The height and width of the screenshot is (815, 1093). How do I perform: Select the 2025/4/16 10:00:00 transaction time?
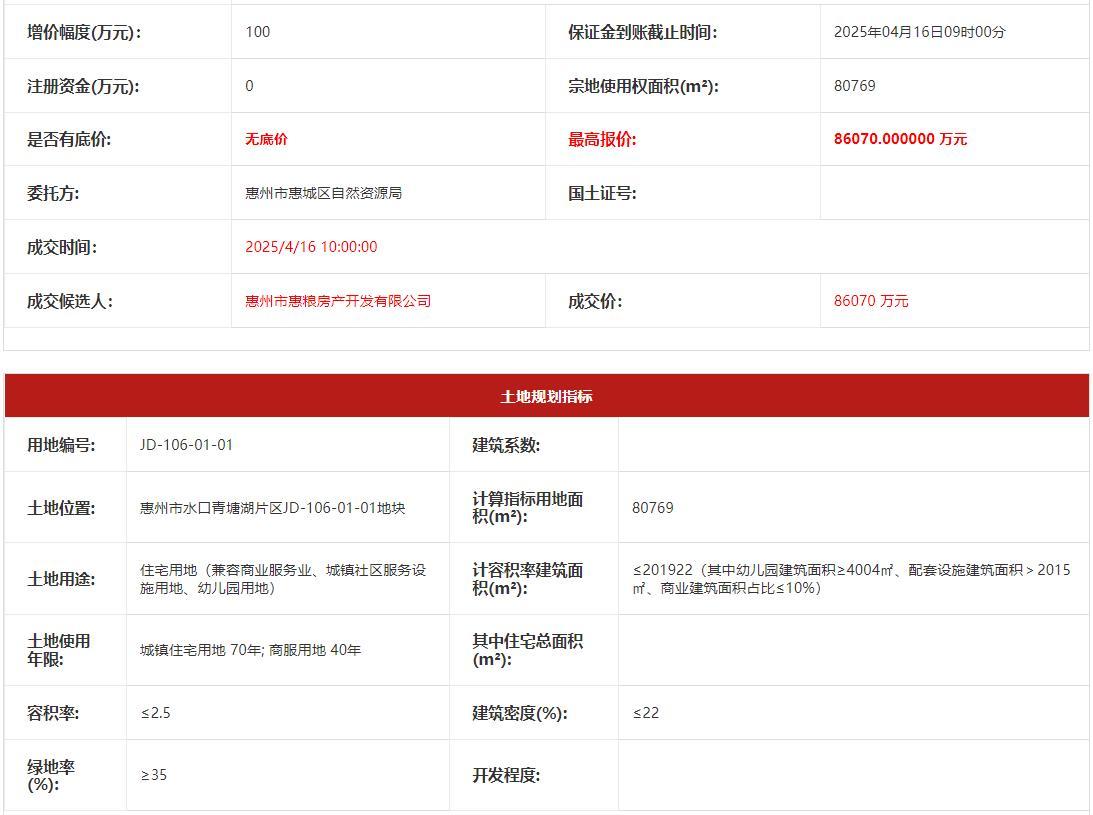pos(311,247)
